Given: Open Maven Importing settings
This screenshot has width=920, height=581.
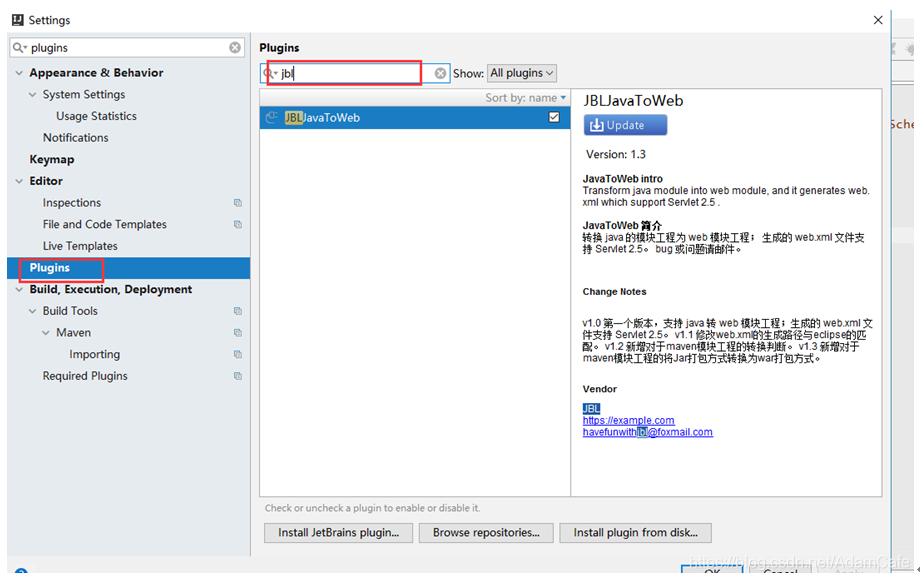Looking at the screenshot, I should pyautogui.click(x=94, y=354).
